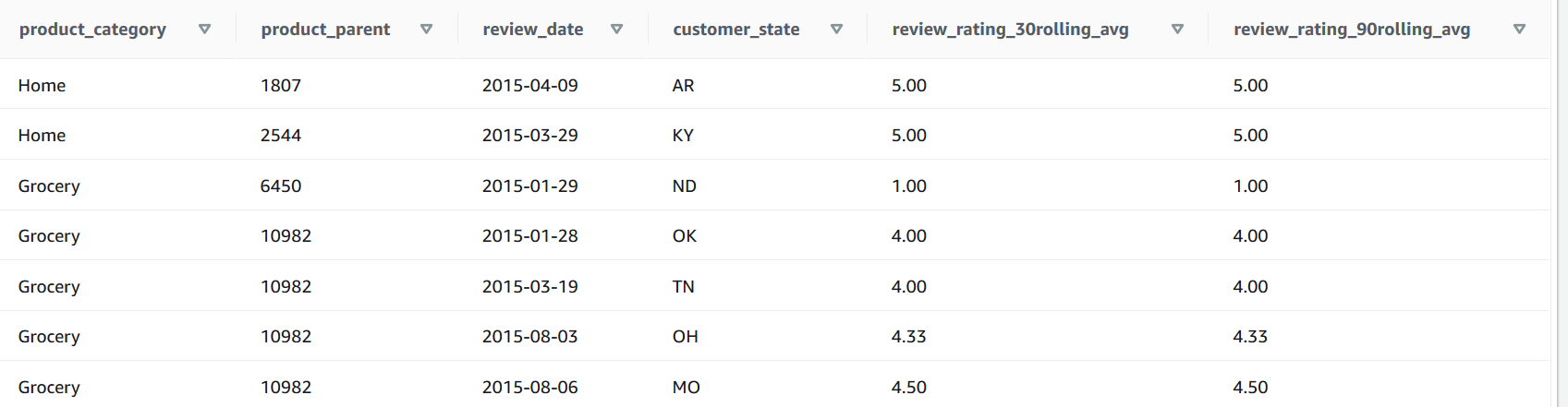Screen dimensions: 1568x407
Task: Select the KY customer state cell
Action: [x=683, y=136]
